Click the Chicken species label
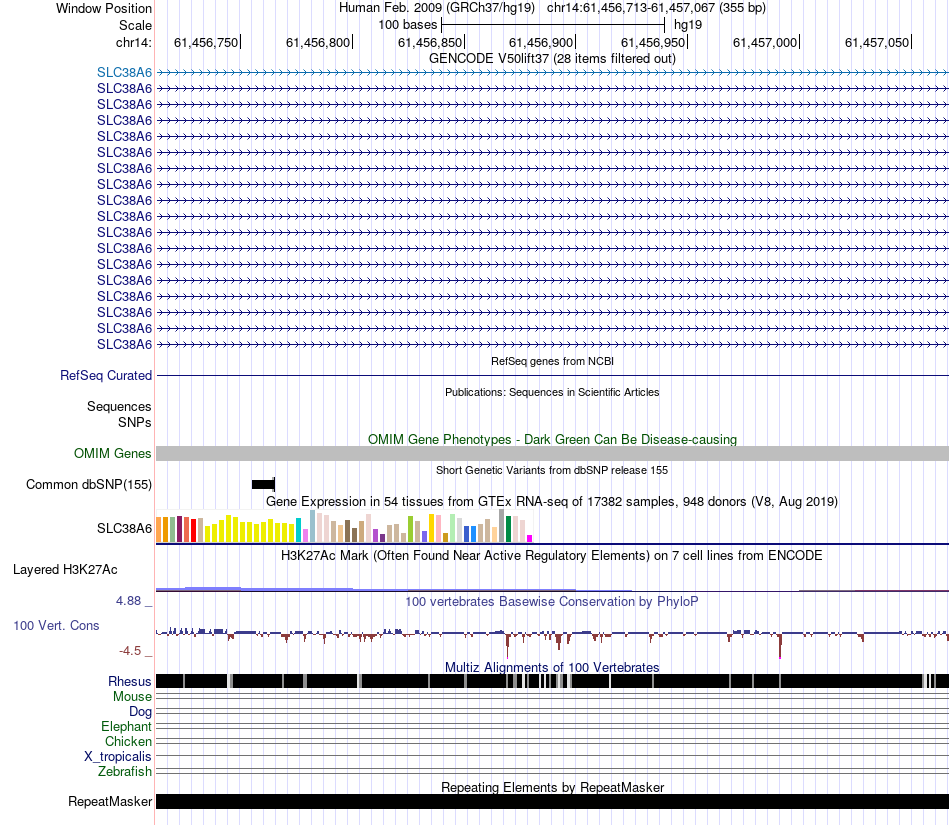950x825 pixels. point(128,741)
